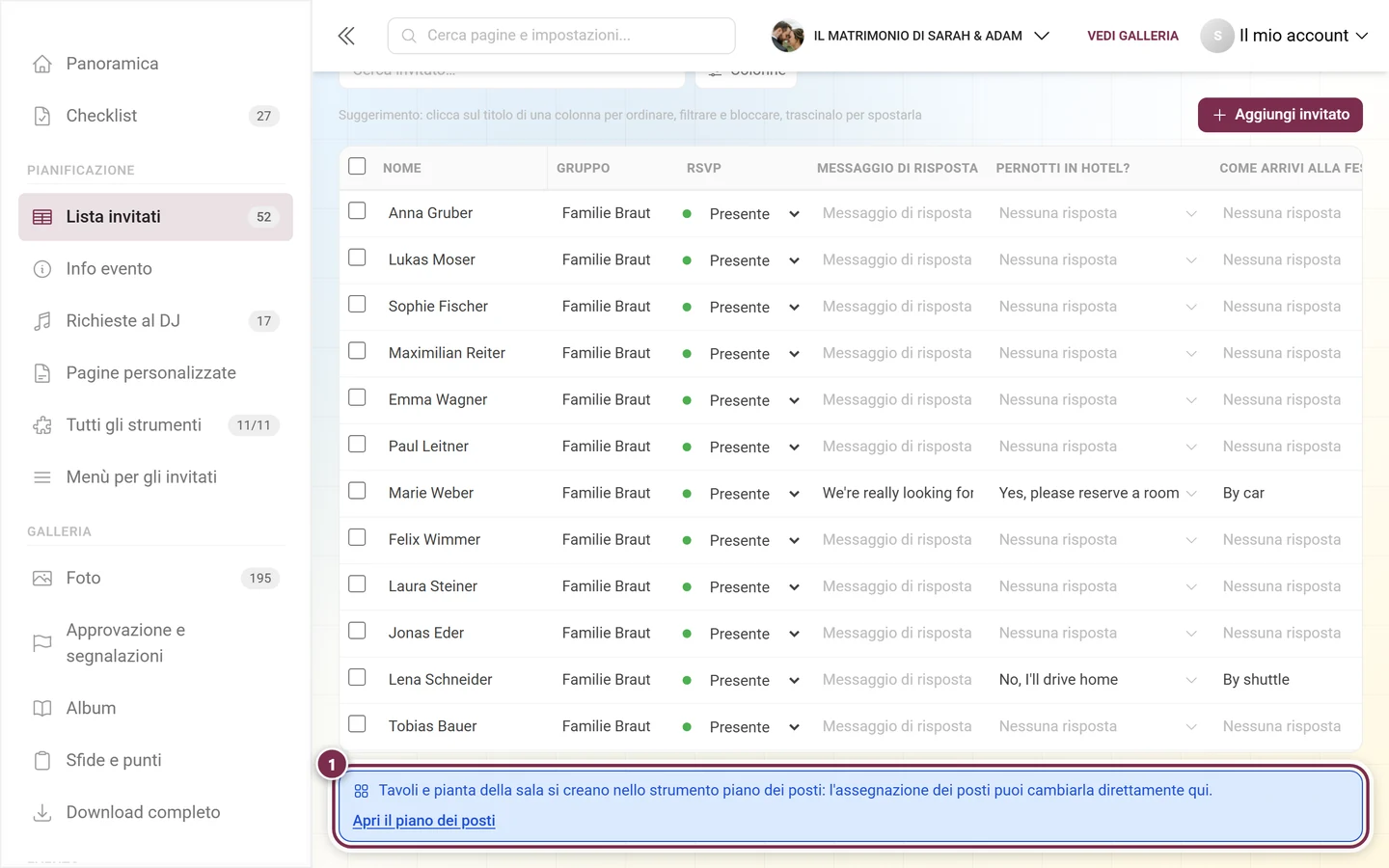Open the Foto gallery section
Image resolution: width=1389 pixels, height=868 pixels.
click(x=155, y=579)
